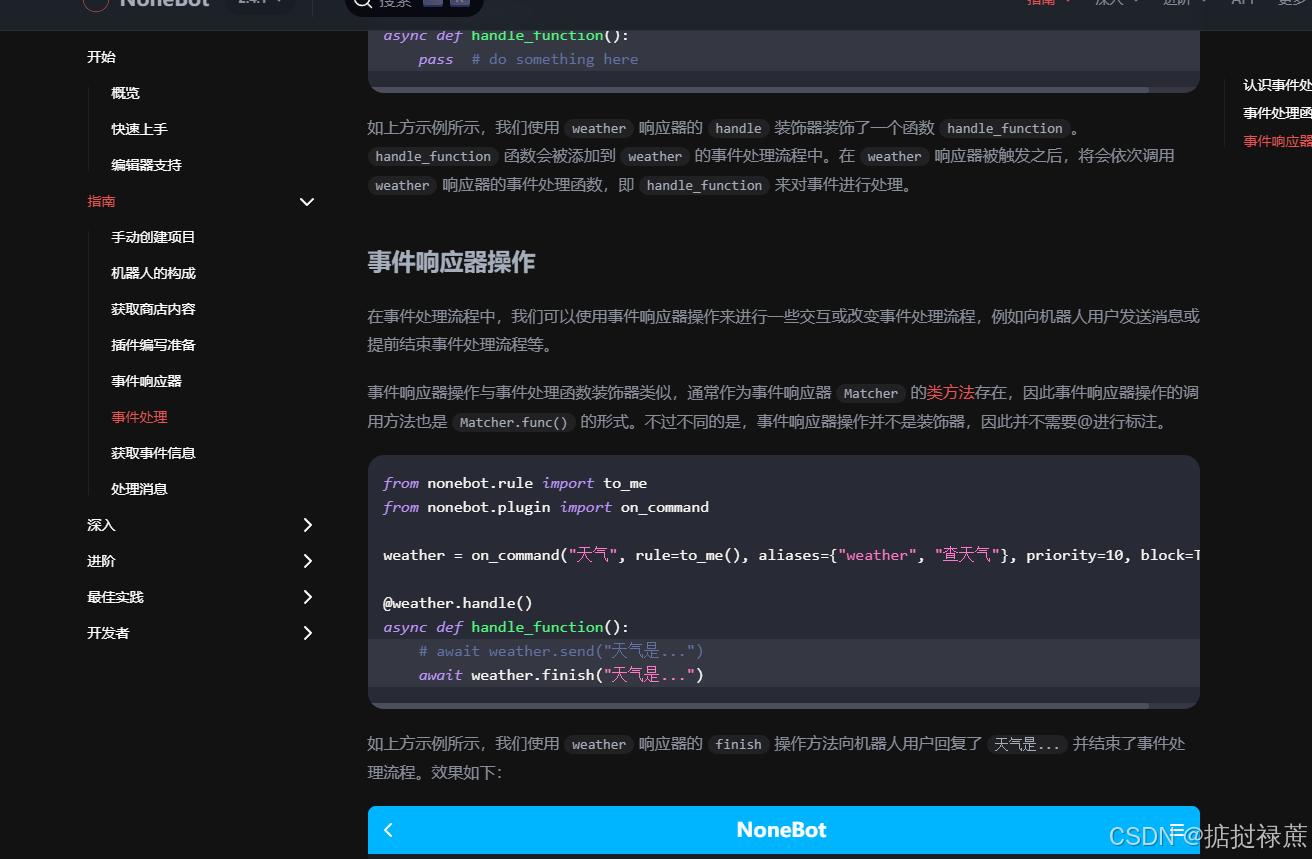Click the 最佳实践 sidebar category label
The height and width of the screenshot is (859, 1312).
click(115, 597)
